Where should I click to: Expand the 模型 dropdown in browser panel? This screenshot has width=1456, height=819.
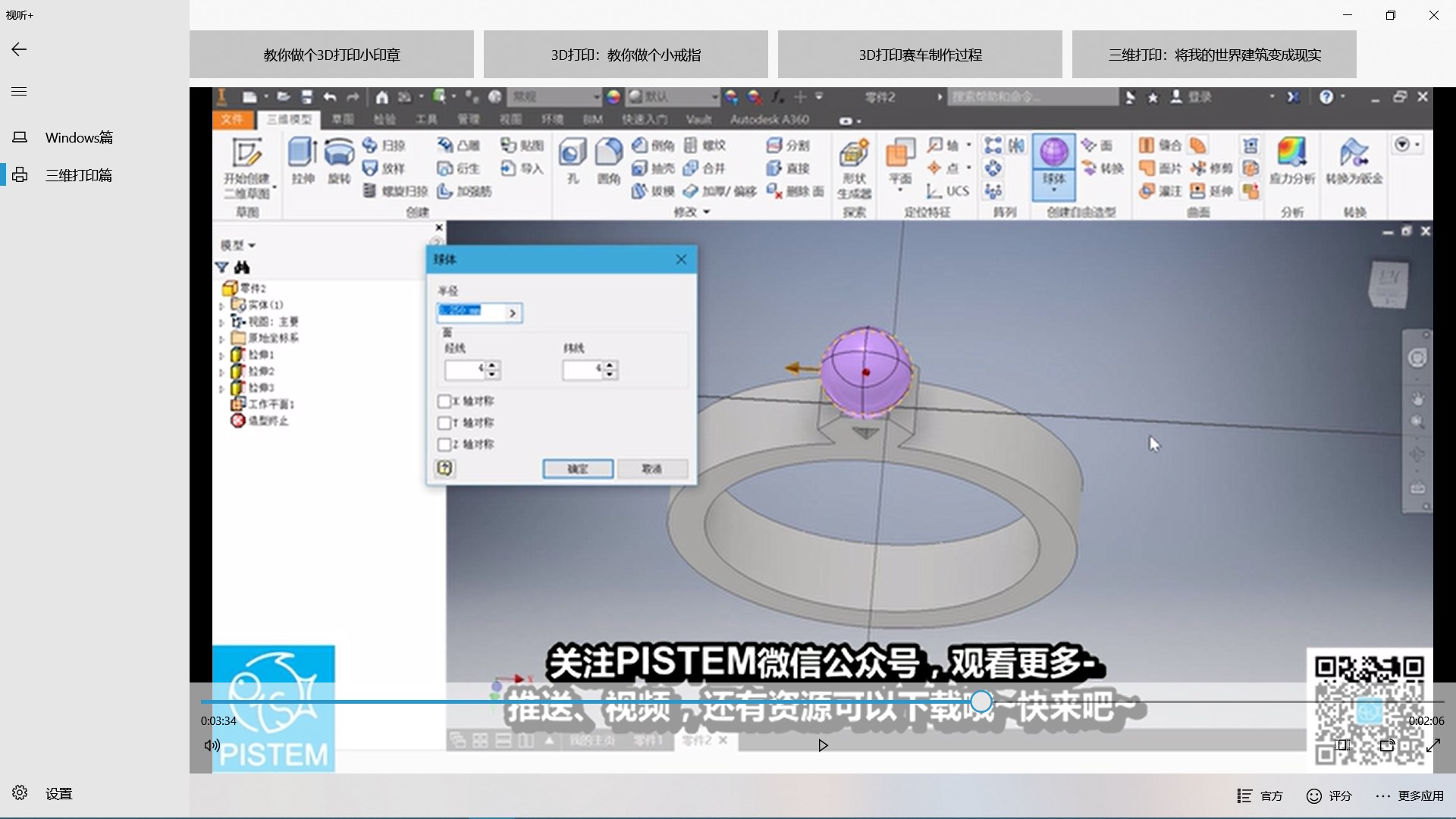click(238, 245)
